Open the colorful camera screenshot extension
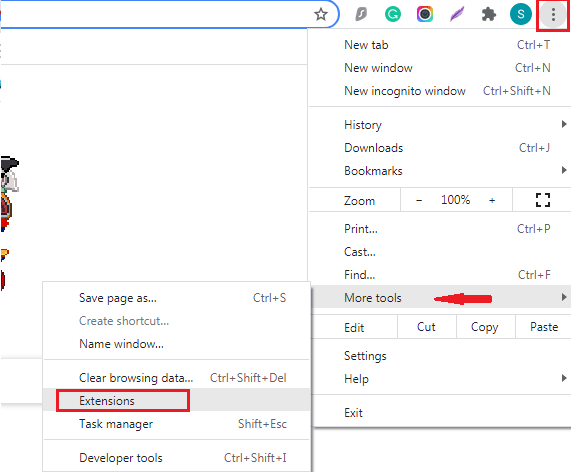 (425, 15)
